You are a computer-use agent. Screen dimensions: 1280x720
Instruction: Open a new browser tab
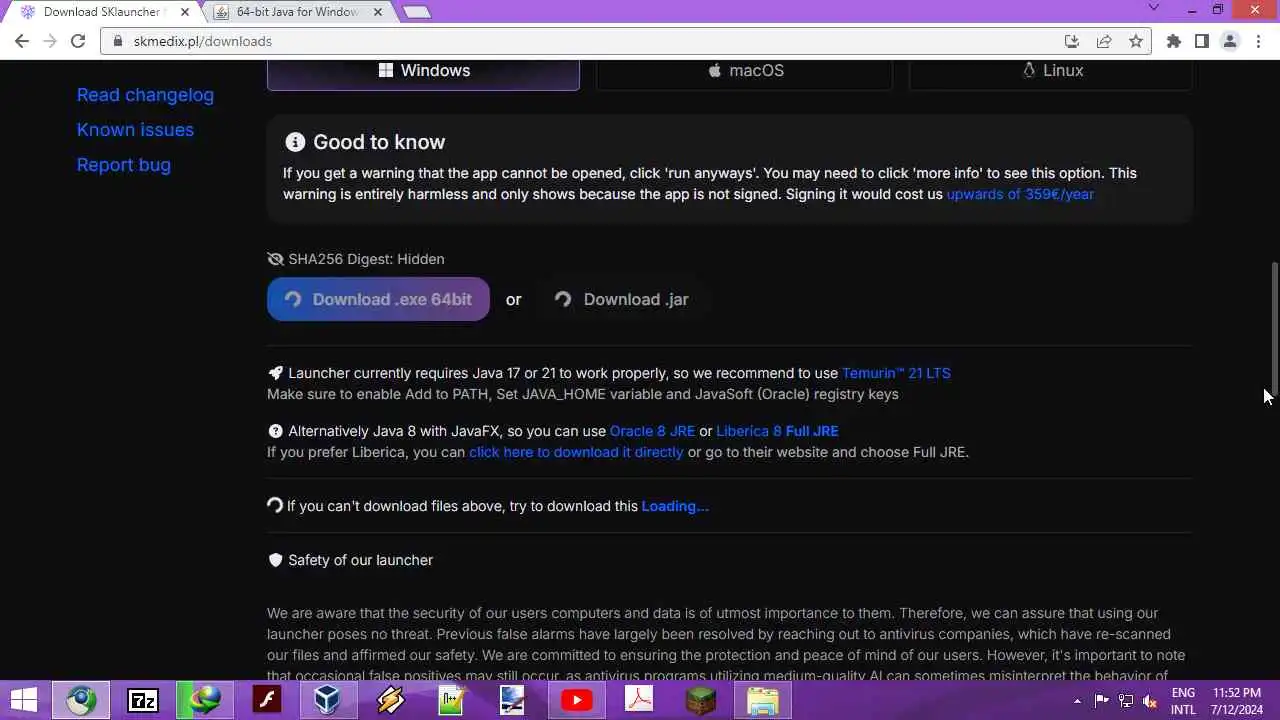pos(417,12)
